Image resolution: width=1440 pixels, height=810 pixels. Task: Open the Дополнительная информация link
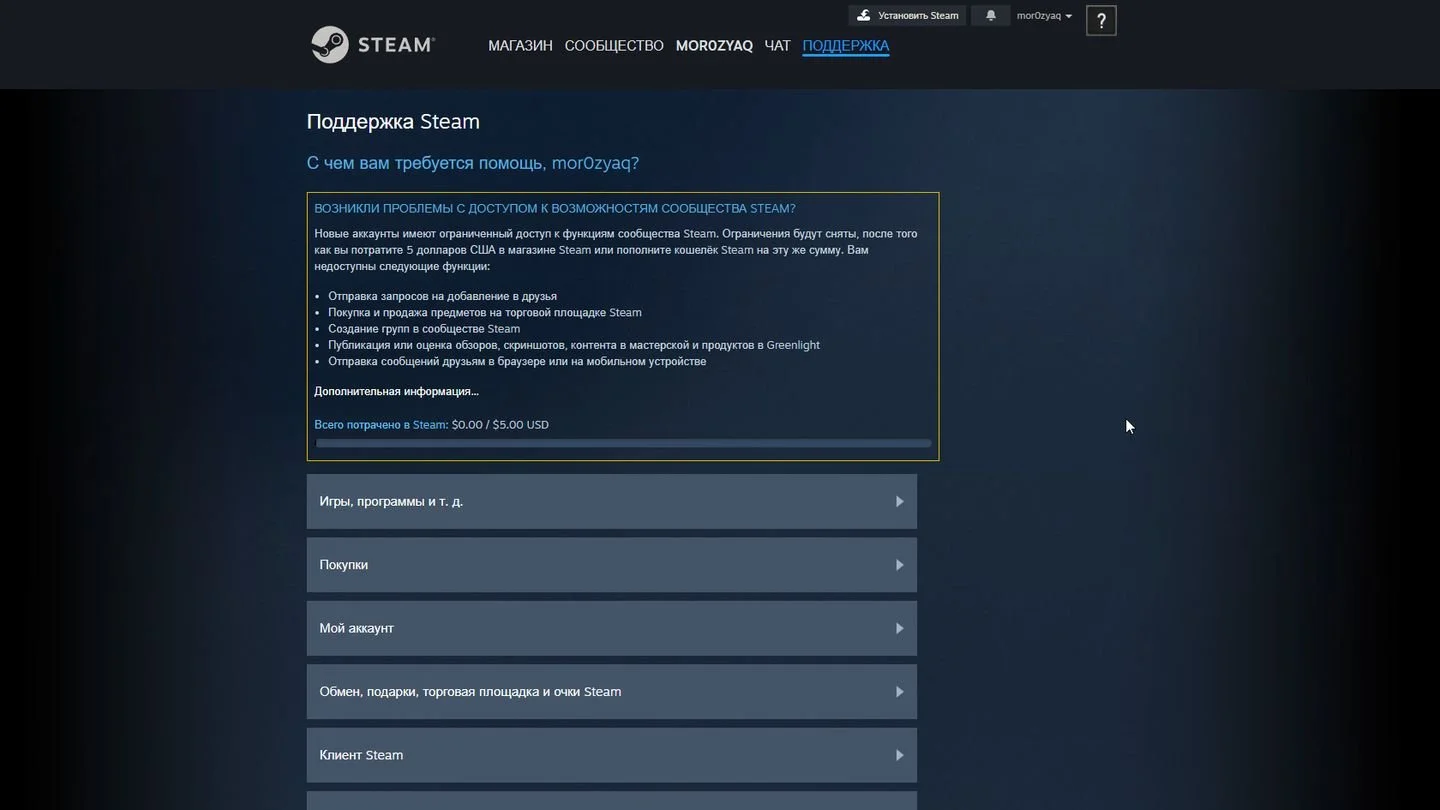396,391
